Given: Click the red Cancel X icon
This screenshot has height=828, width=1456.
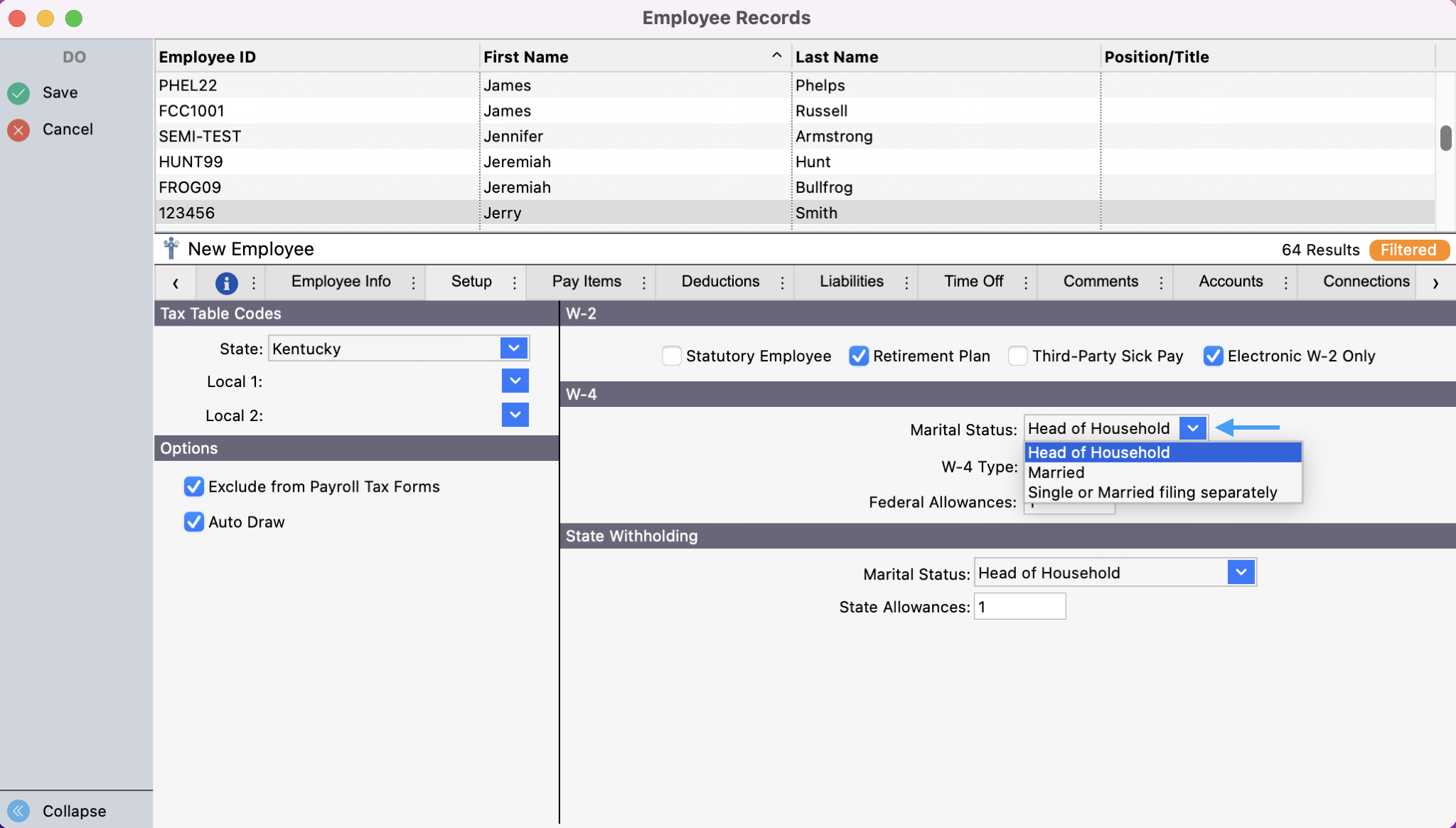Looking at the screenshot, I should (18, 129).
